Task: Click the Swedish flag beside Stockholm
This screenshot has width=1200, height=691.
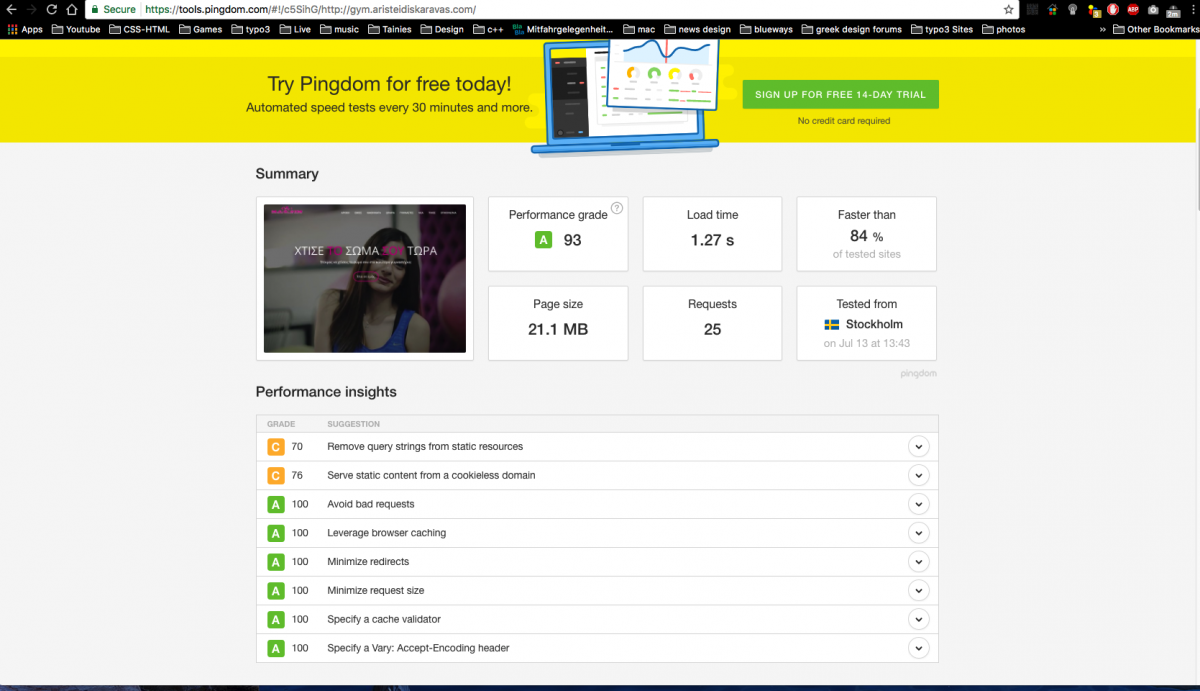Action: (x=831, y=324)
